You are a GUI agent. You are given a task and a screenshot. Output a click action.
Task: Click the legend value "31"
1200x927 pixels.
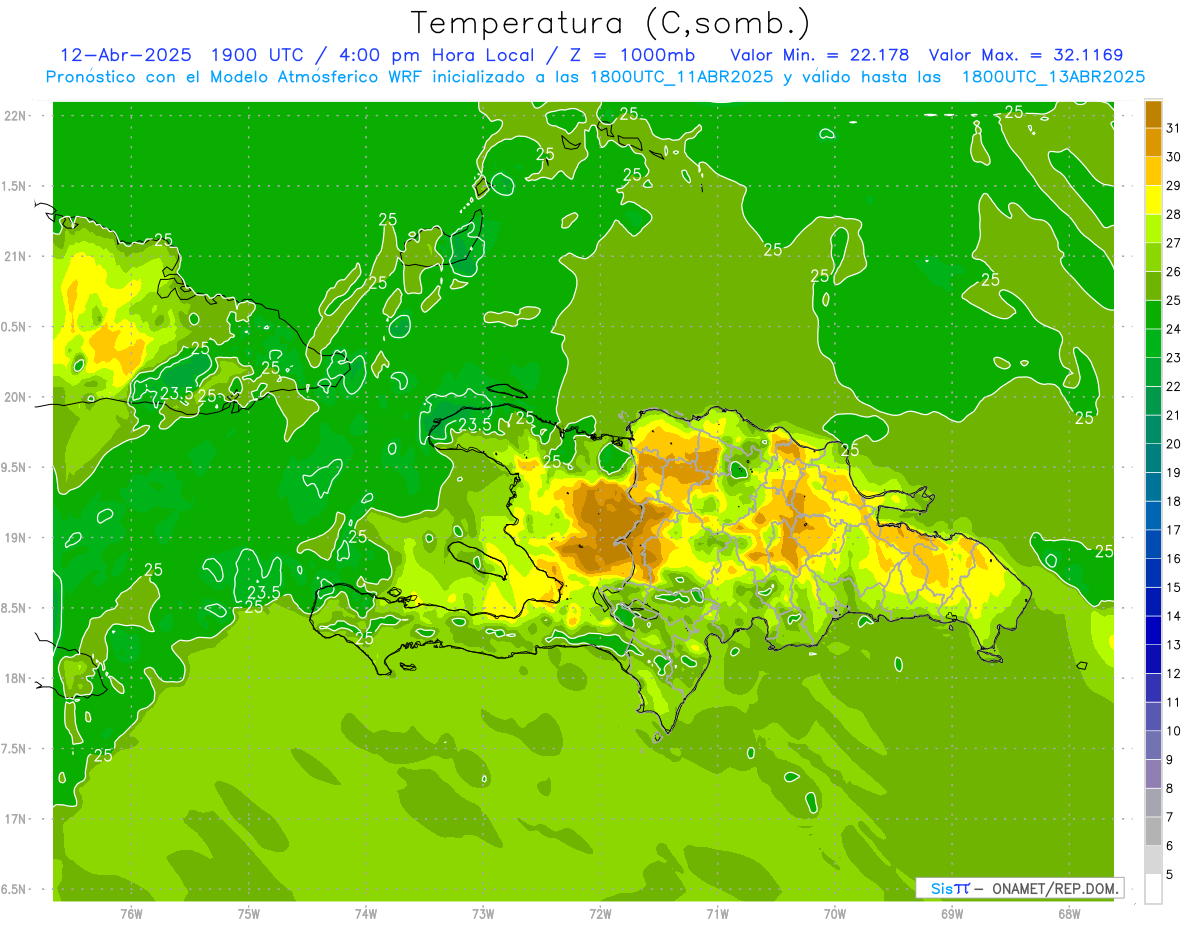[x=1174, y=129]
